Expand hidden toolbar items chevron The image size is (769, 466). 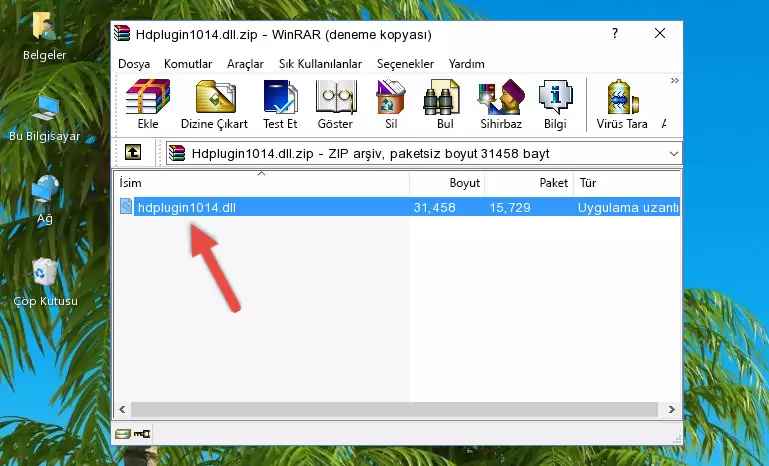point(675,80)
